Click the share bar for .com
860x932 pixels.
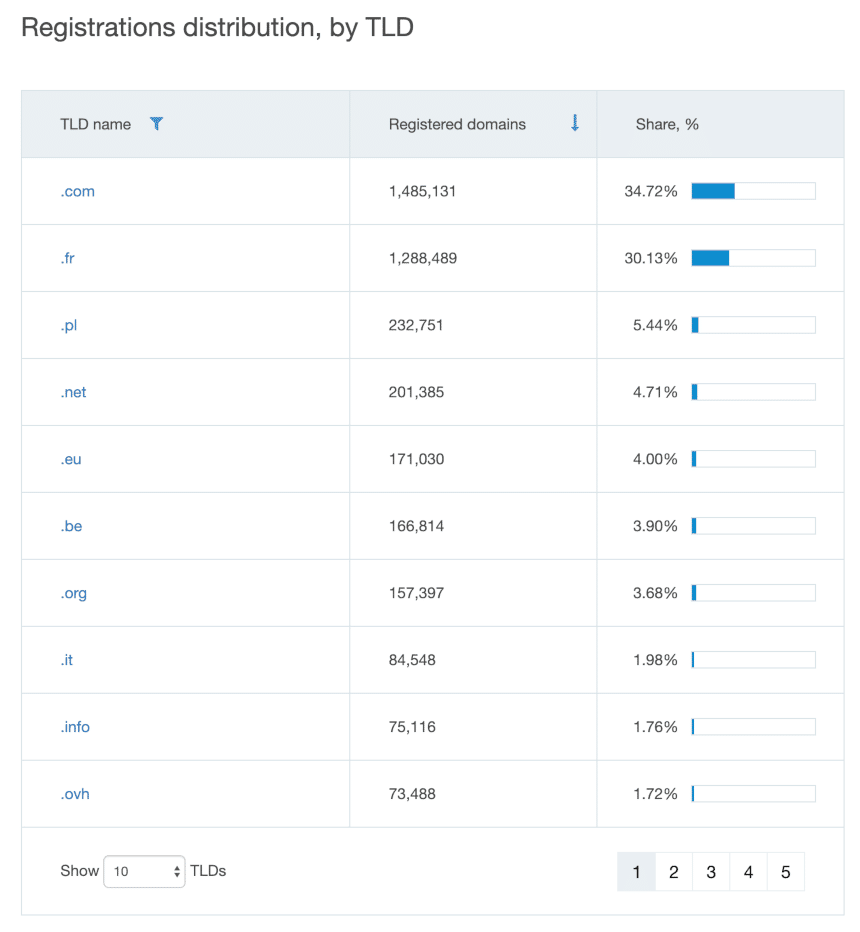coord(752,190)
